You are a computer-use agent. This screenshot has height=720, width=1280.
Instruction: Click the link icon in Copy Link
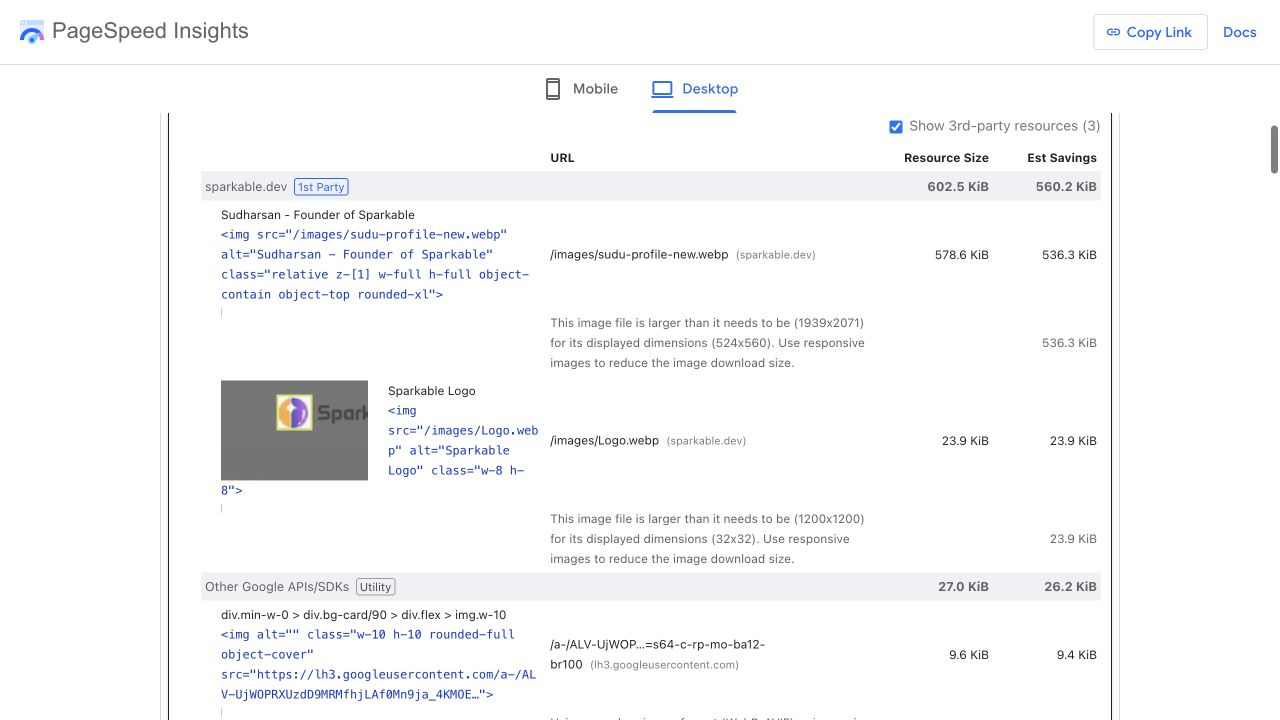(1113, 32)
